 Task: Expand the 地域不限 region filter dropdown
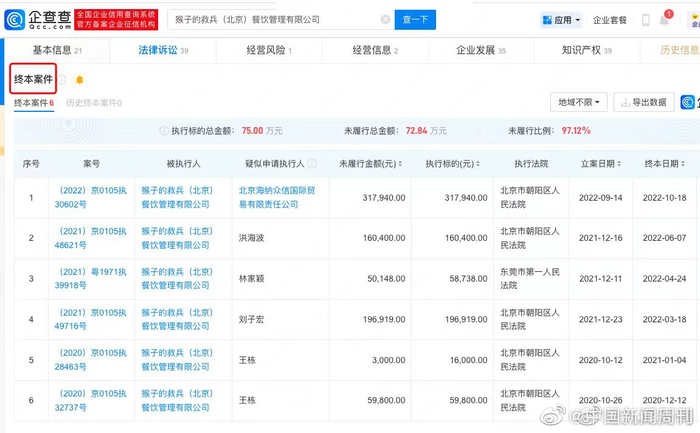tap(578, 102)
